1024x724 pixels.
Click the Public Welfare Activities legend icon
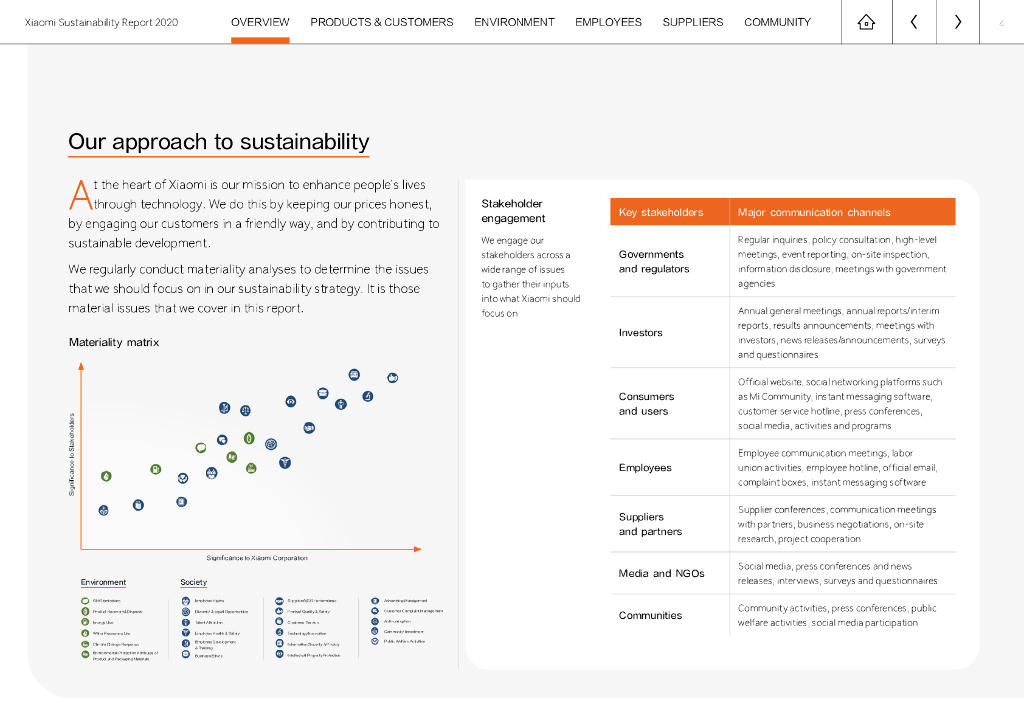coord(375,641)
